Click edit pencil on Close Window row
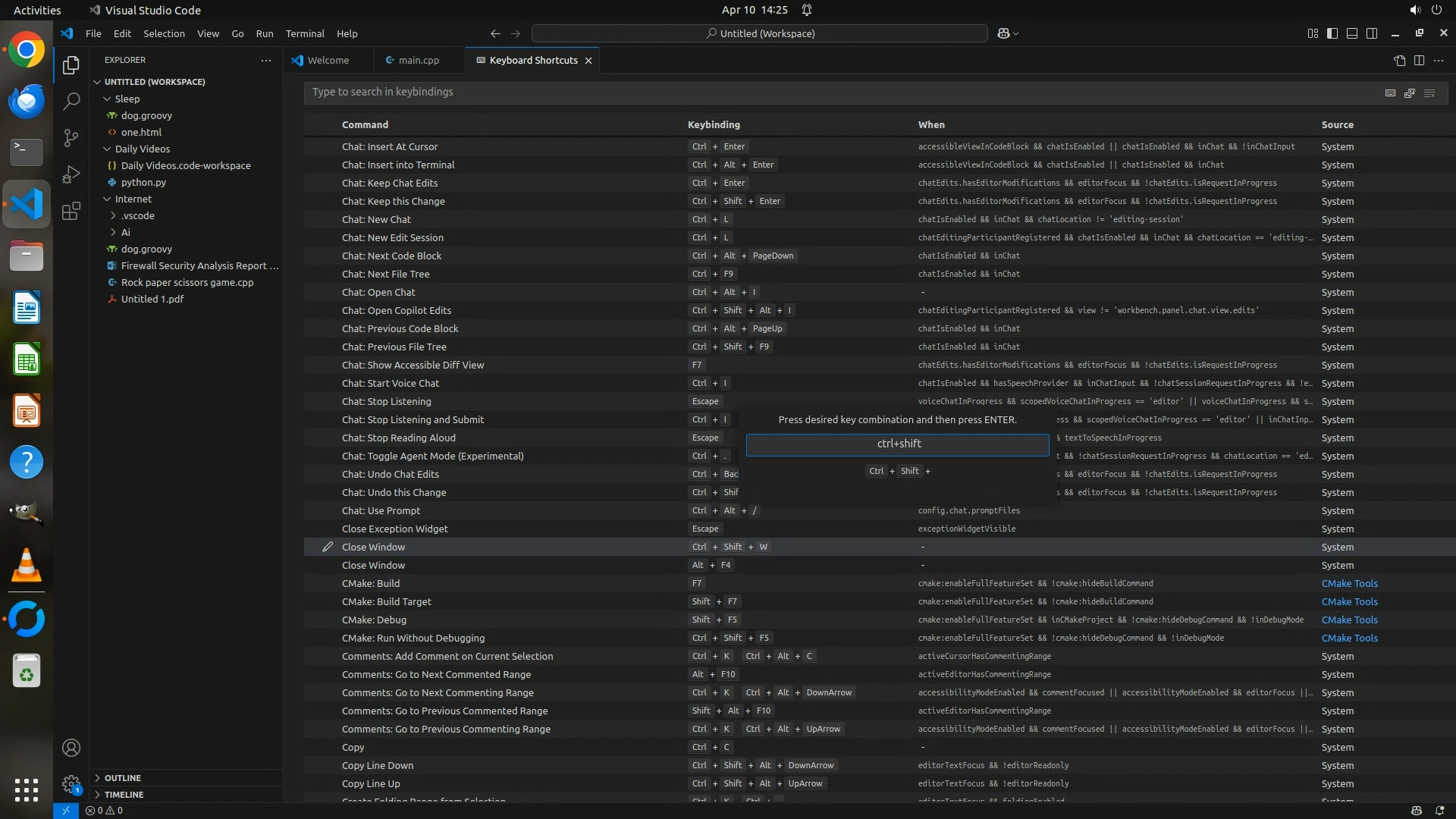 328,547
